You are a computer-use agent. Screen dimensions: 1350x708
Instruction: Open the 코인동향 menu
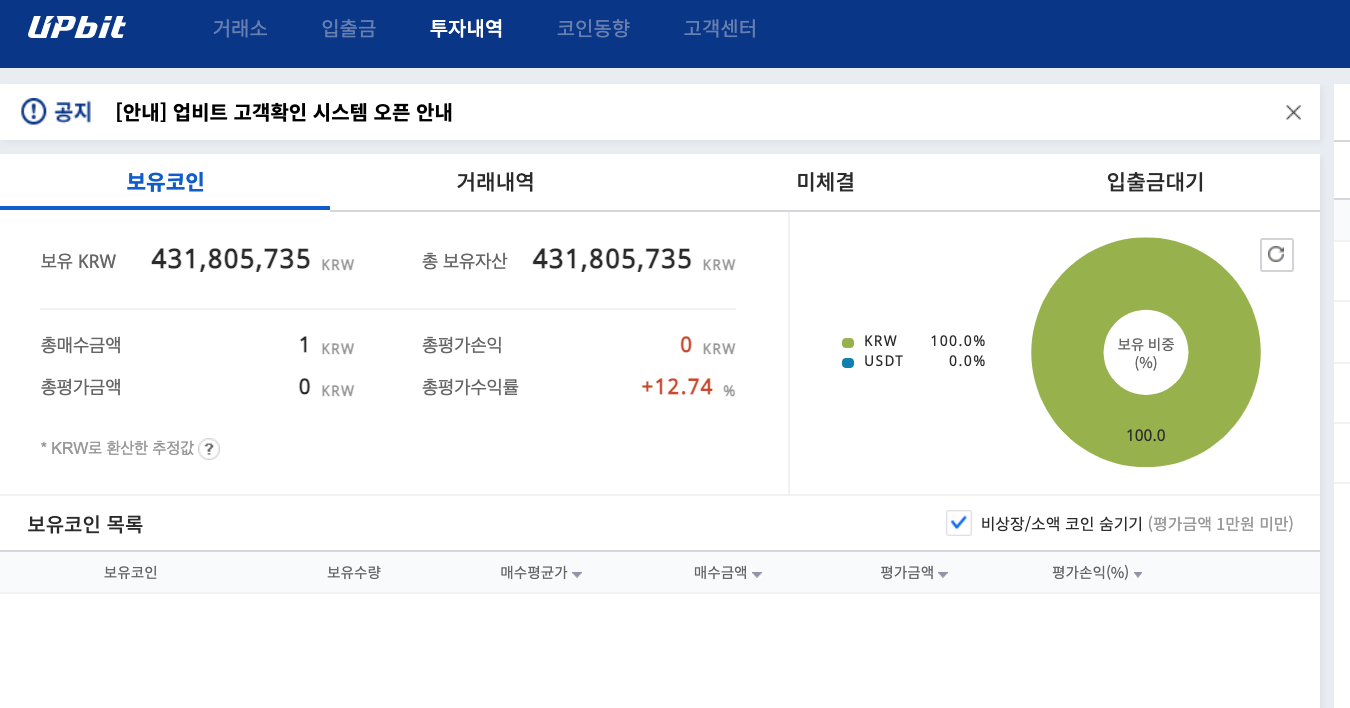(x=593, y=28)
